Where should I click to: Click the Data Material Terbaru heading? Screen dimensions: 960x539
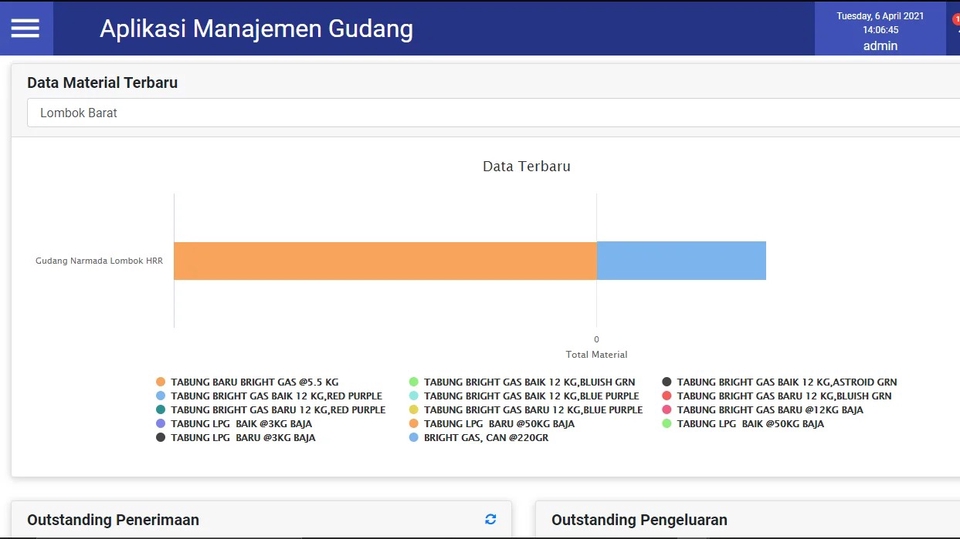[x=102, y=83]
